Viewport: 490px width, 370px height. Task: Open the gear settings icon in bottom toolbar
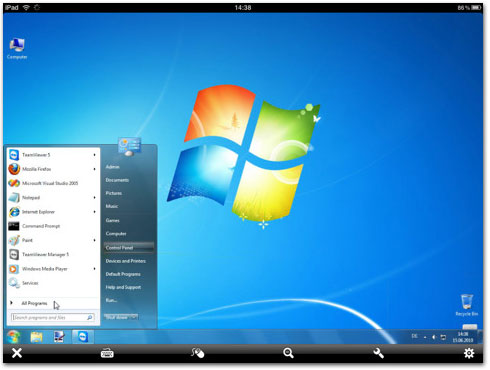[x=469, y=353]
